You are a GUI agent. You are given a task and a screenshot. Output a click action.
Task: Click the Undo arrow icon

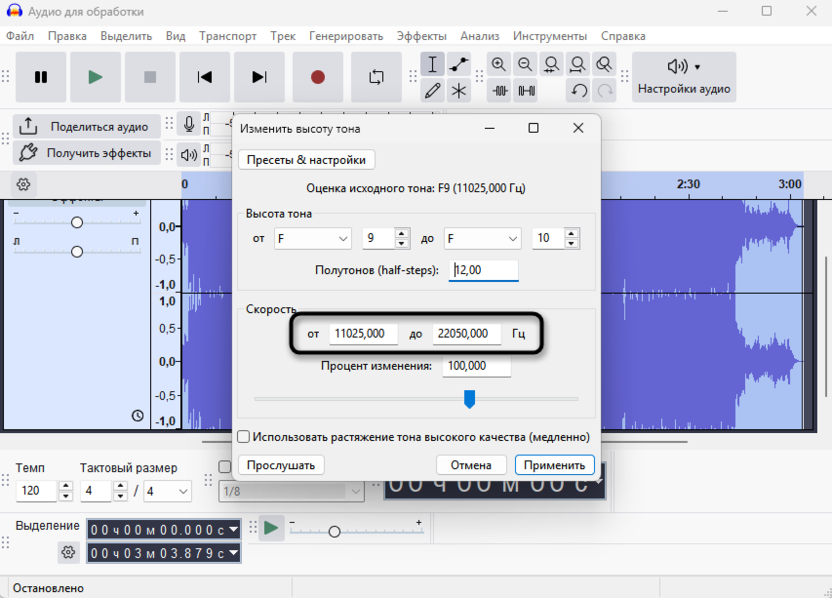click(x=578, y=91)
